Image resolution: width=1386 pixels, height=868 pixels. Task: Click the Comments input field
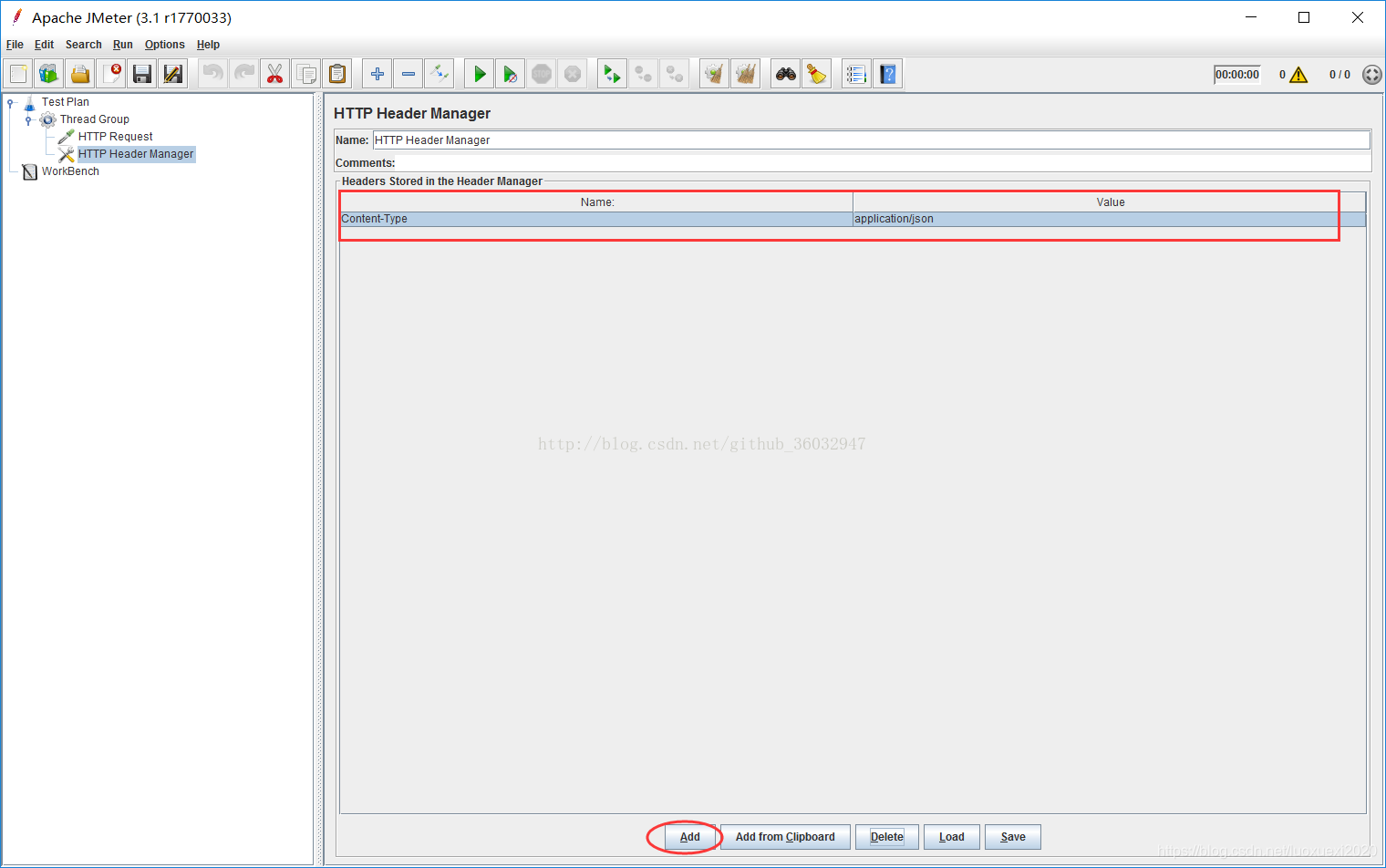[883, 163]
